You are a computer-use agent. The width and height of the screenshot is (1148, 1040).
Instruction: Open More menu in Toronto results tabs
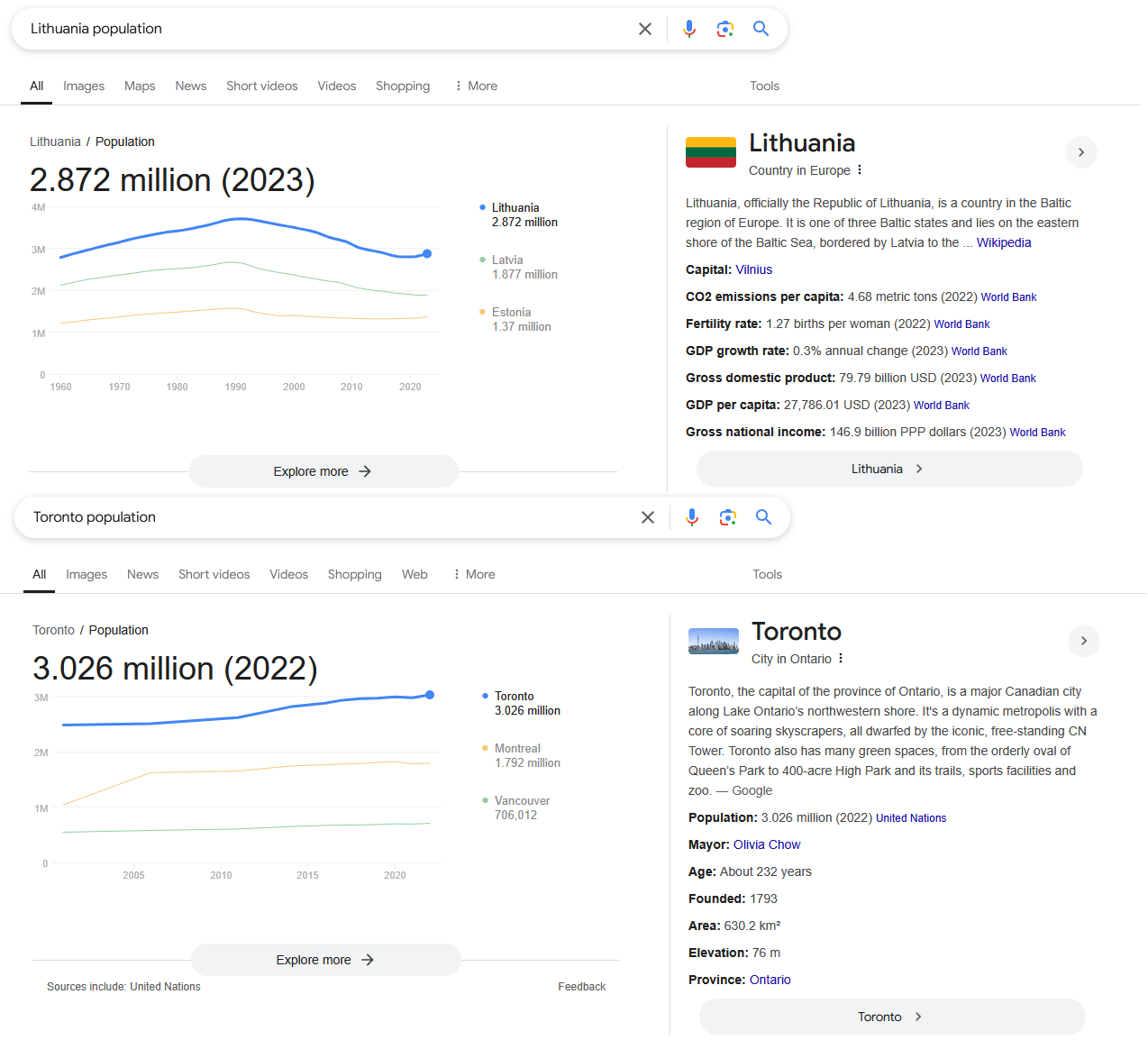click(x=474, y=574)
